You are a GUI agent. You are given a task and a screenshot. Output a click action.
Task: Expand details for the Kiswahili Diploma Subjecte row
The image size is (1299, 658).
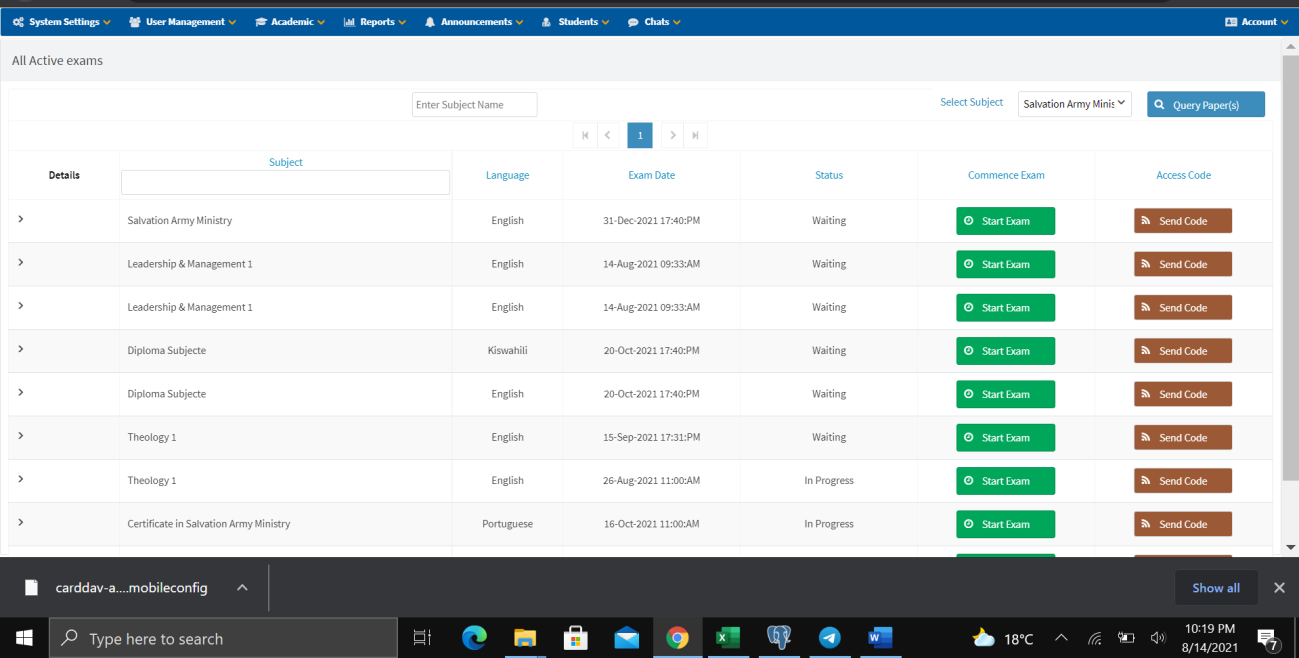click(x=20, y=350)
